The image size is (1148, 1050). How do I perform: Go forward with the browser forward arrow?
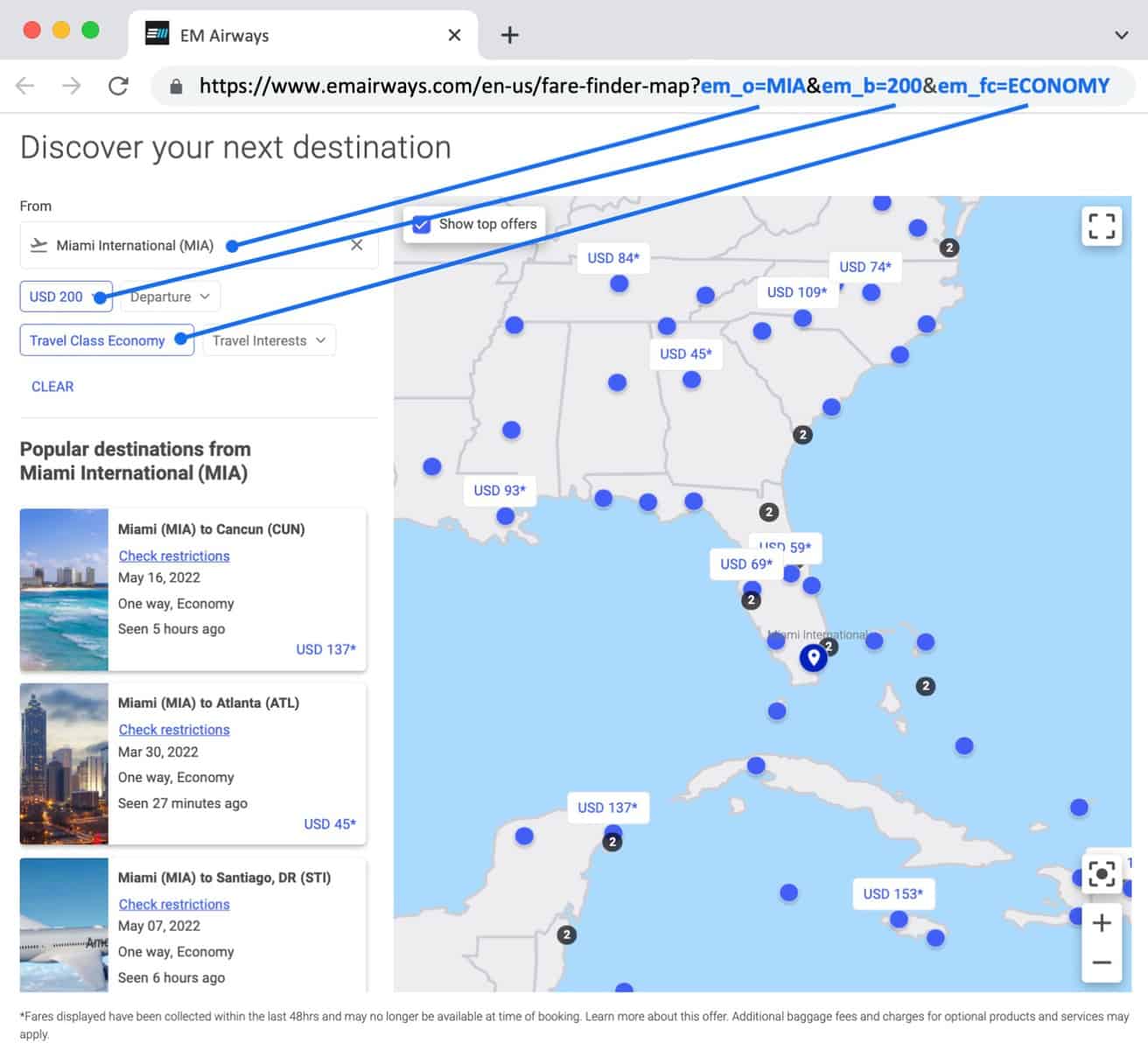click(x=72, y=86)
